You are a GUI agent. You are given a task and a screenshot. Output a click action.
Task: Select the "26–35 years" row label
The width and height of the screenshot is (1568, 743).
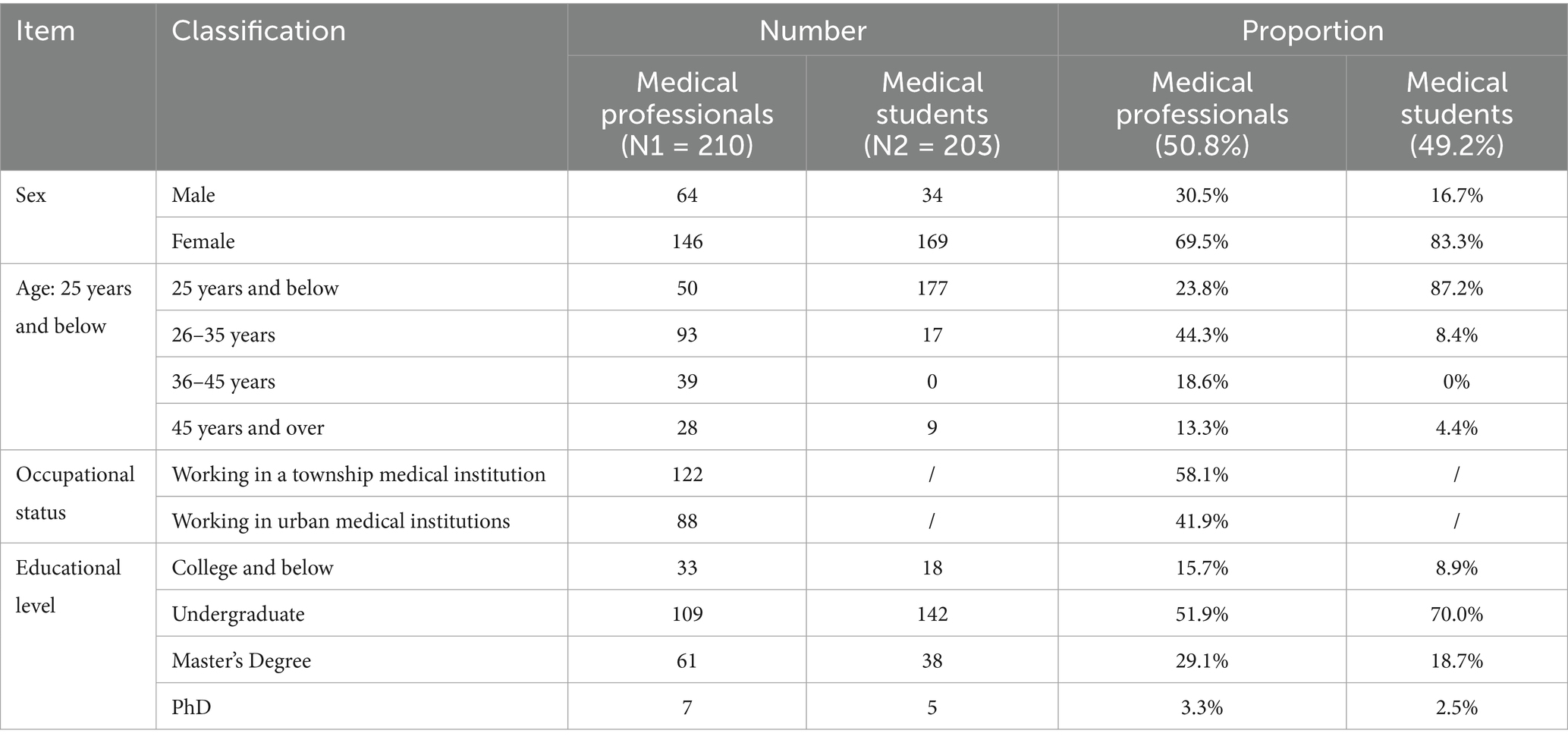pyautogui.click(x=223, y=335)
